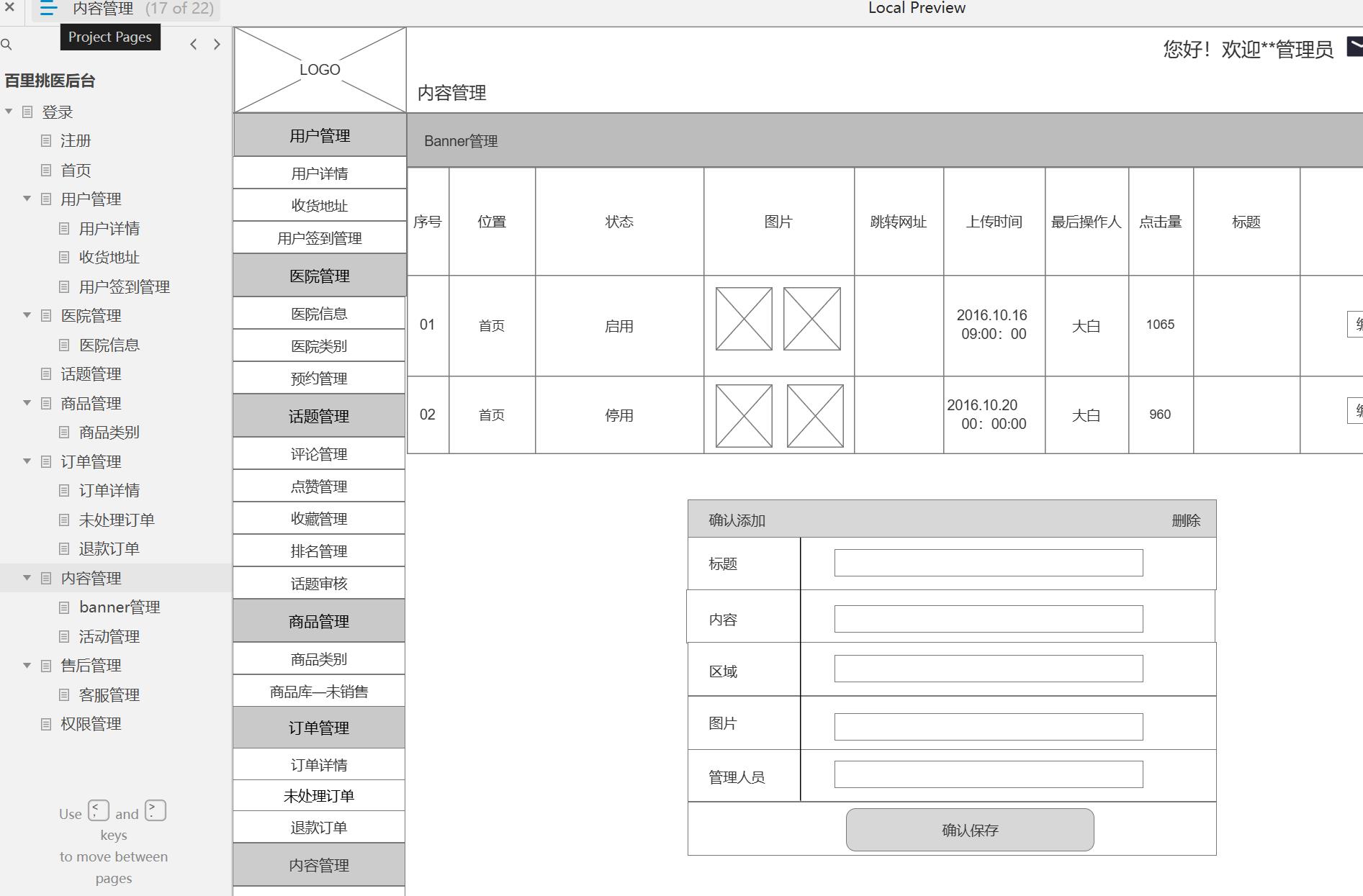Click the page icon beside banner管理
The image size is (1363, 896).
[64, 607]
